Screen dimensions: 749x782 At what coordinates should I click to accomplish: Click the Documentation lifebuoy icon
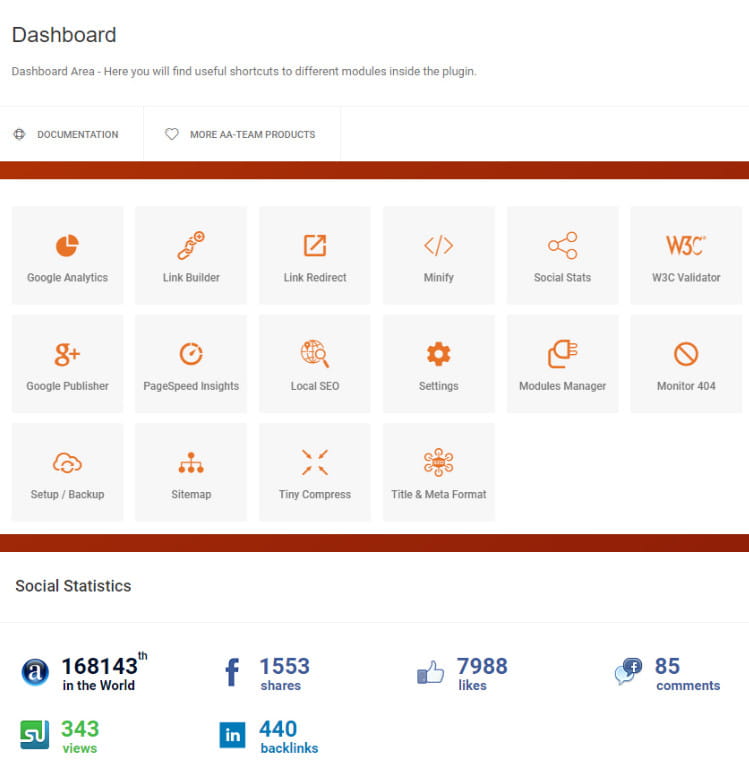[x=19, y=134]
